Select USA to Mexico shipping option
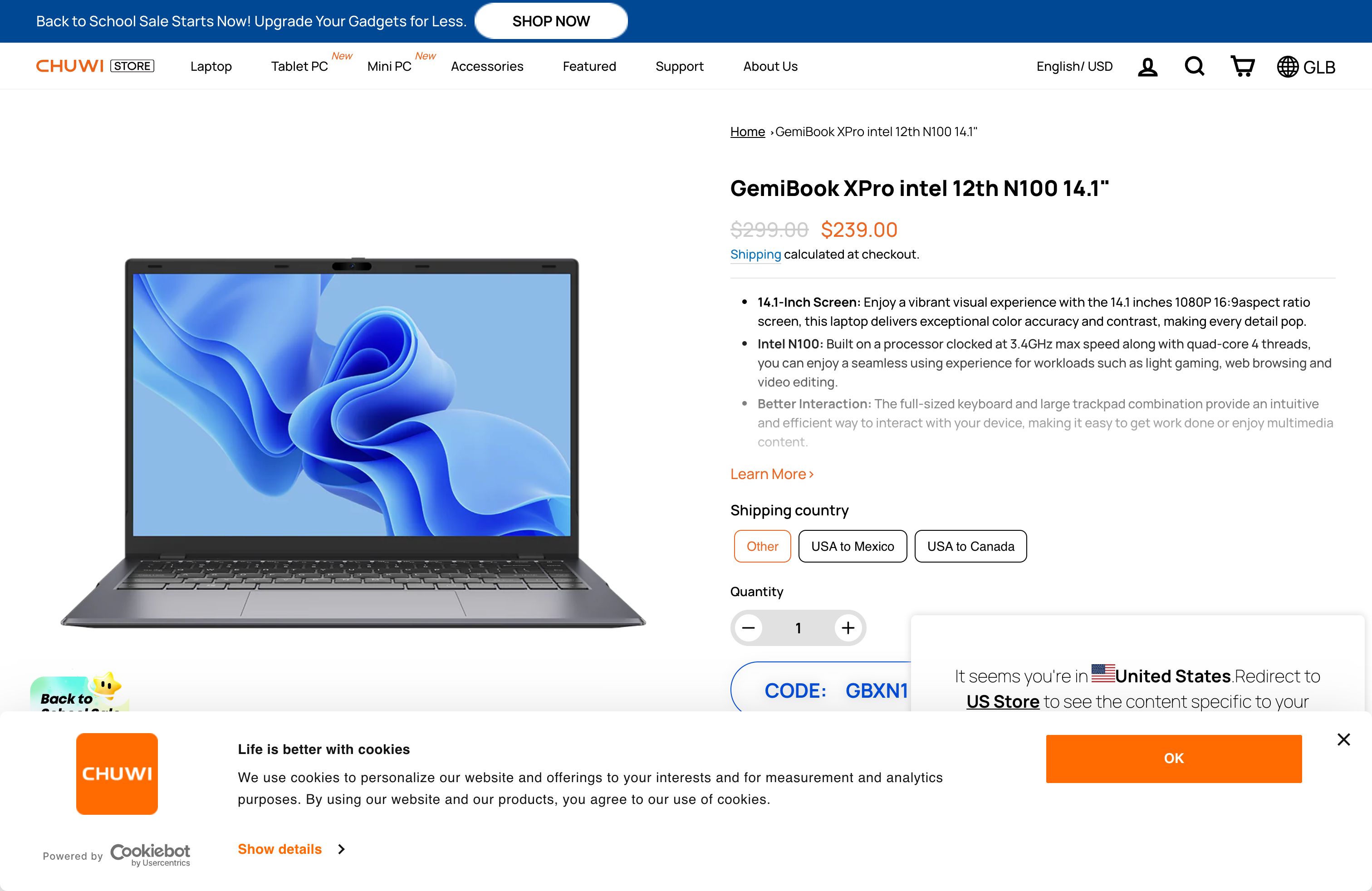This screenshot has width=1372, height=891. click(x=853, y=546)
